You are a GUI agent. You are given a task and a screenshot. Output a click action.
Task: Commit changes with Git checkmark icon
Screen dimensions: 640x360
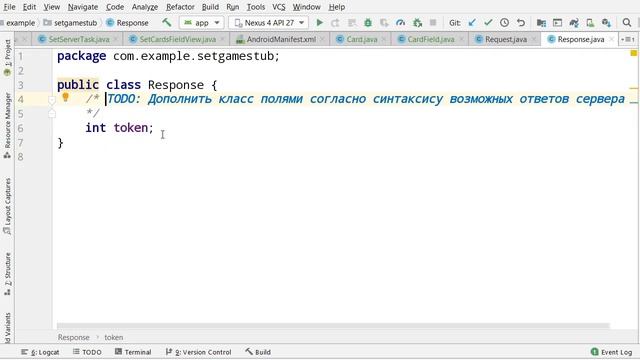click(488, 23)
